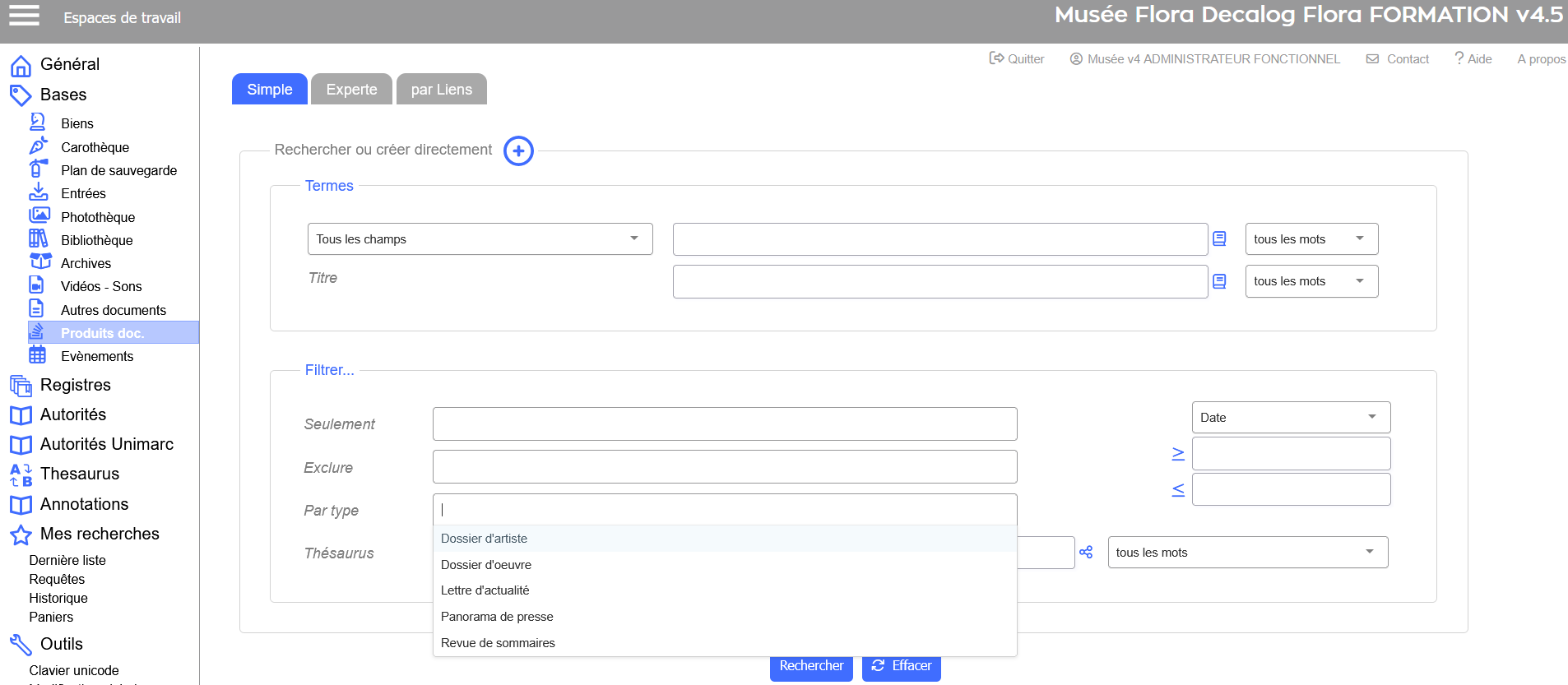Click the plus icon to create directly
Image resolution: width=1568 pixels, height=685 pixels.
(x=518, y=150)
